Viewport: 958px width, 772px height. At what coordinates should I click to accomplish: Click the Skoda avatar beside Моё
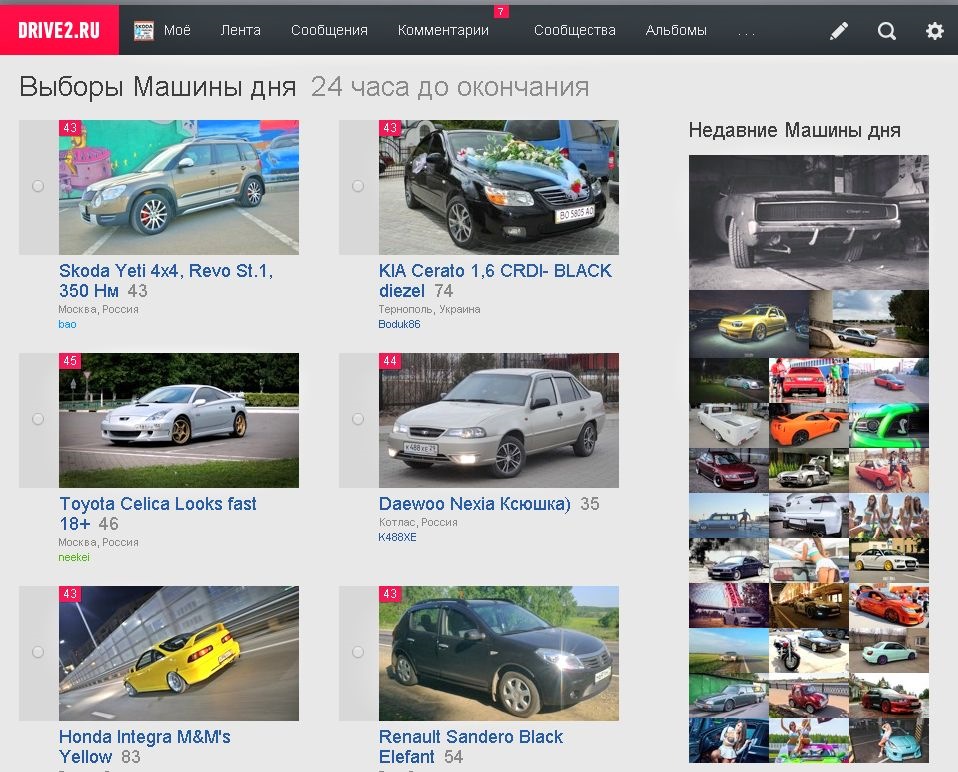pos(144,31)
